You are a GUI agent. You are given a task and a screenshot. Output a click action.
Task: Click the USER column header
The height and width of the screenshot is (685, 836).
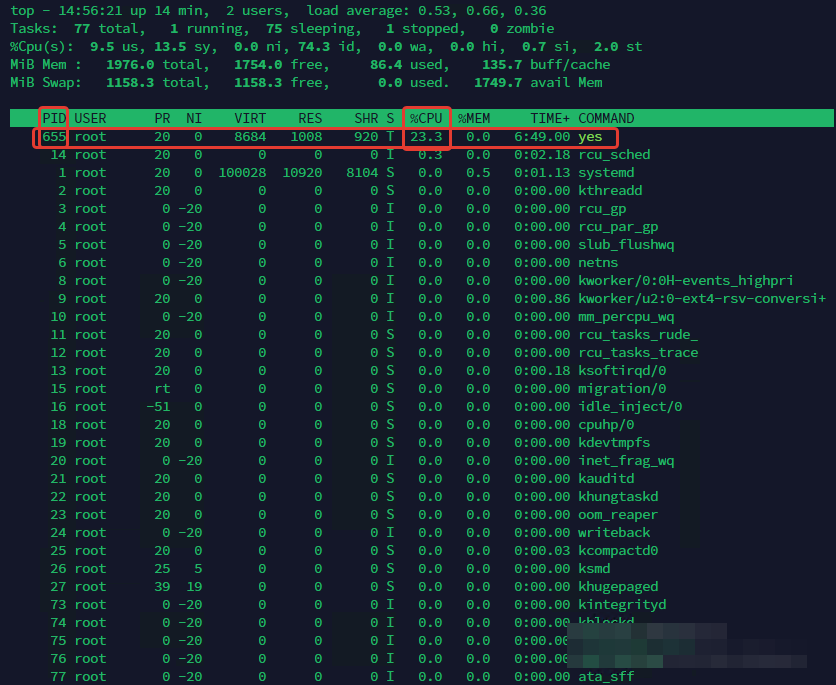pos(90,118)
